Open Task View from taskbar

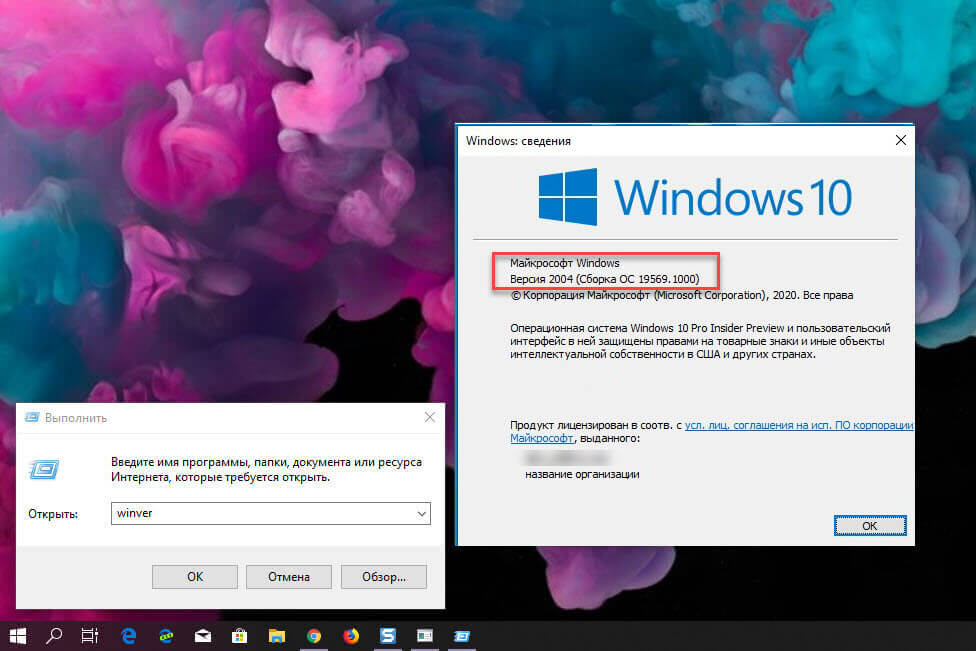(x=90, y=635)
